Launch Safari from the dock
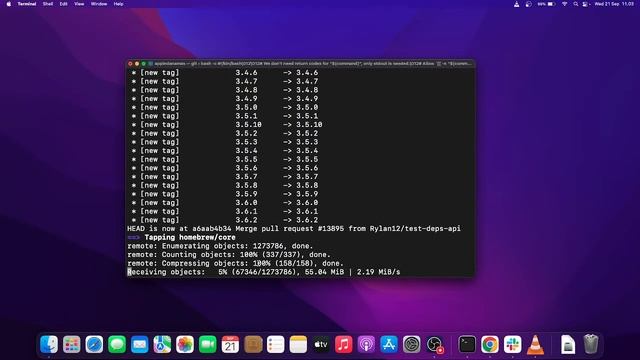This screenshot has height=360, width=640. click(94, 344)
